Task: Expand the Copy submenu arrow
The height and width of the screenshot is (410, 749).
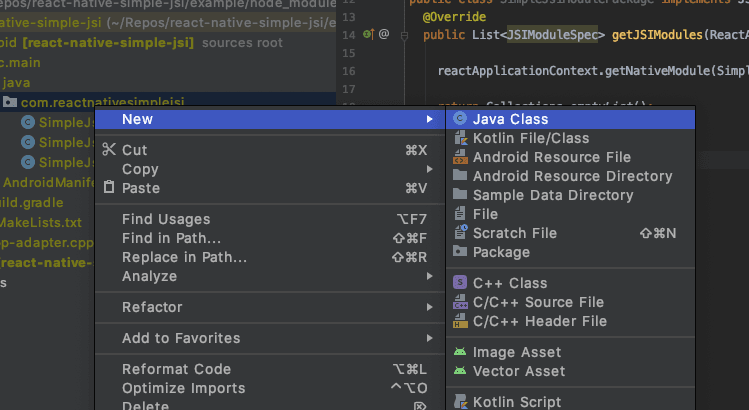Action: (429, 169)
